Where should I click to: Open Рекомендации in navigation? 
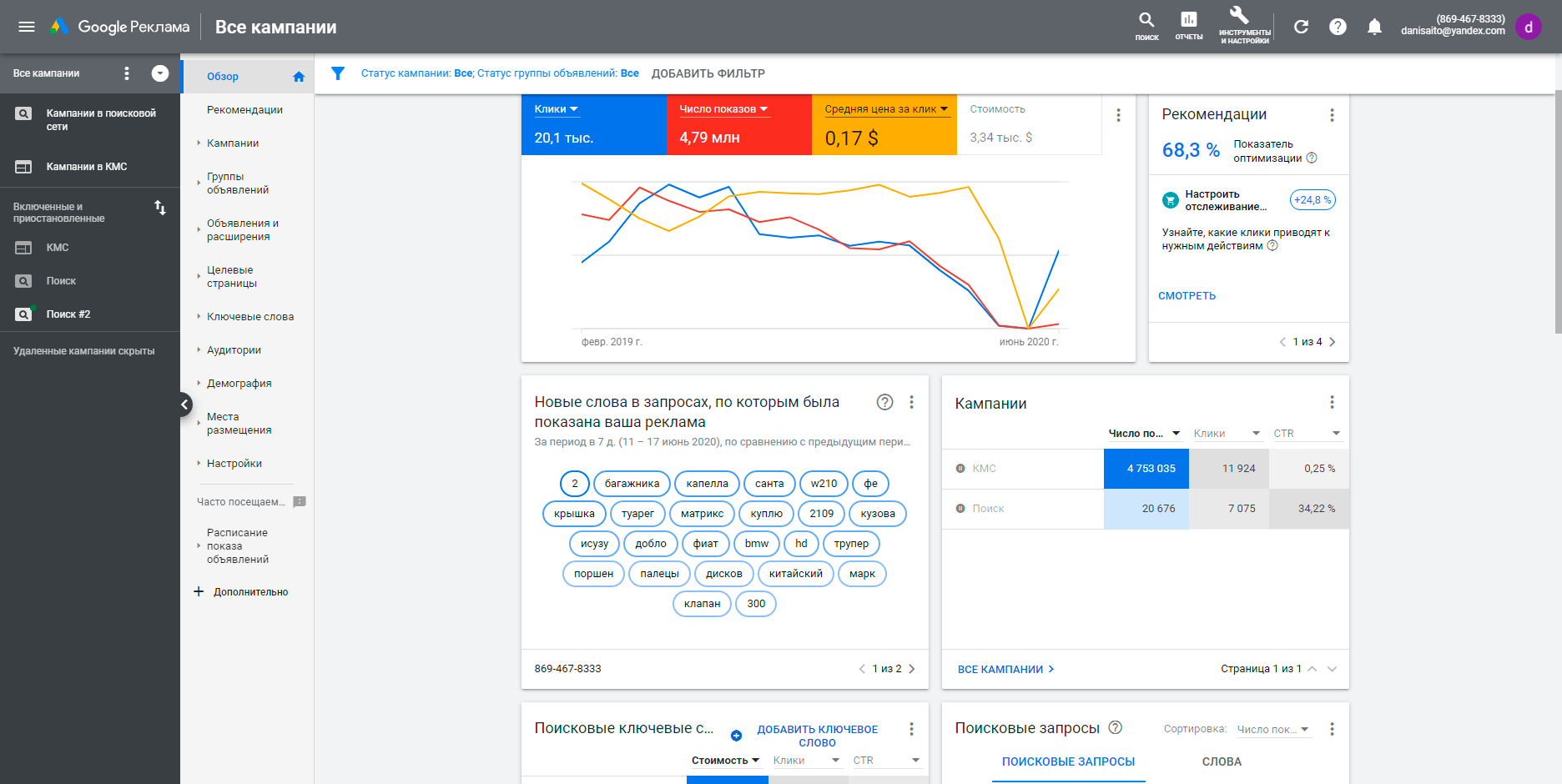point(244,110)
